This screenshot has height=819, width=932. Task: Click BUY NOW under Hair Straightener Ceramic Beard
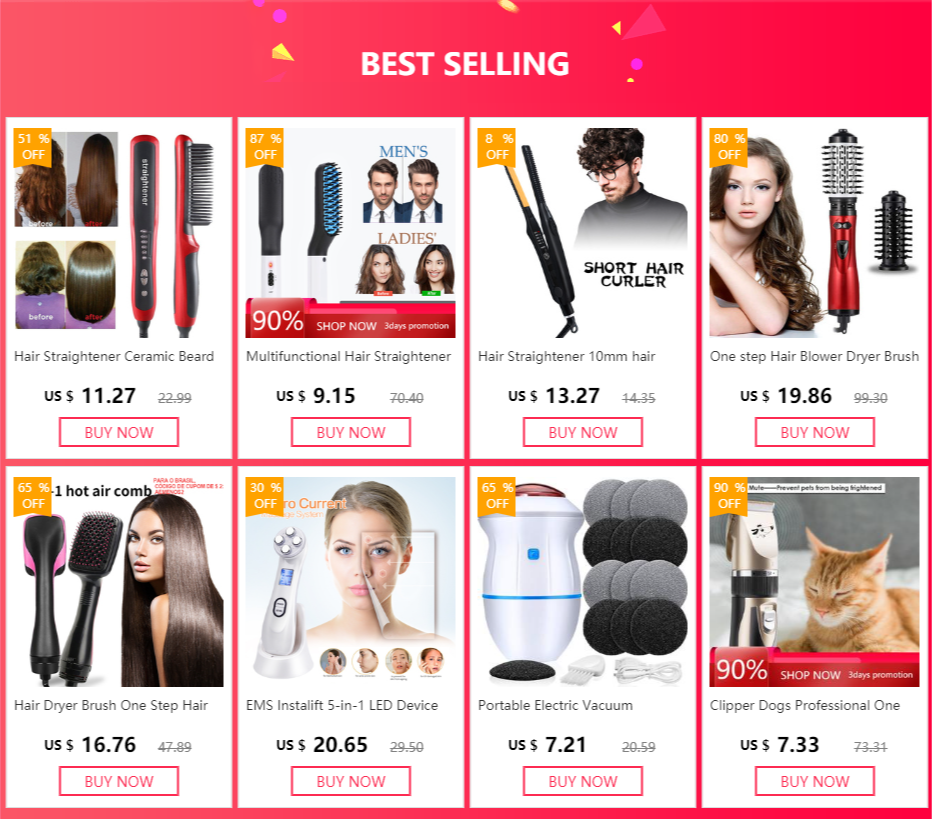119,432
